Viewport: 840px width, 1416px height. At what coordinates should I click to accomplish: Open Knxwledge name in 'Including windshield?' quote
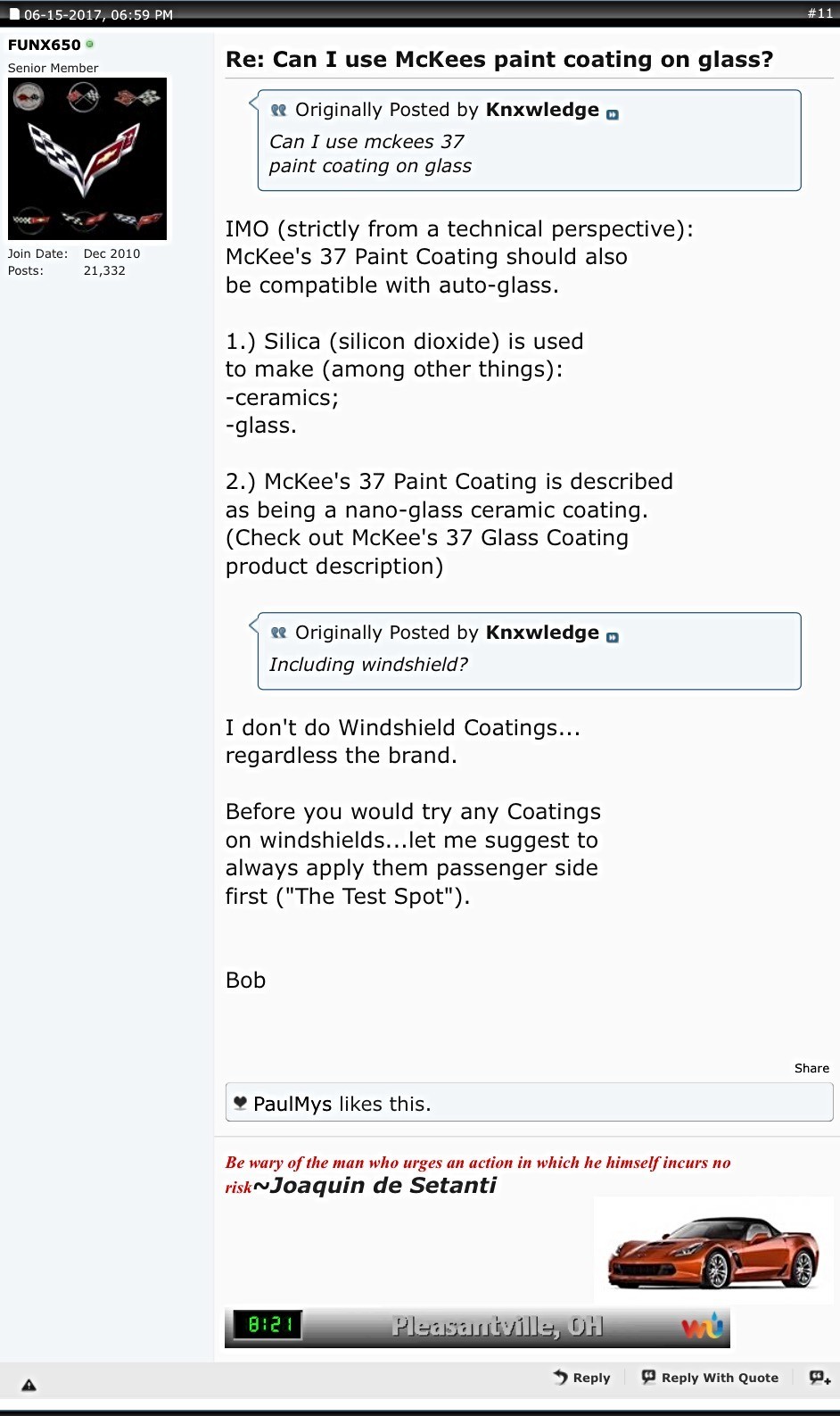542,633
